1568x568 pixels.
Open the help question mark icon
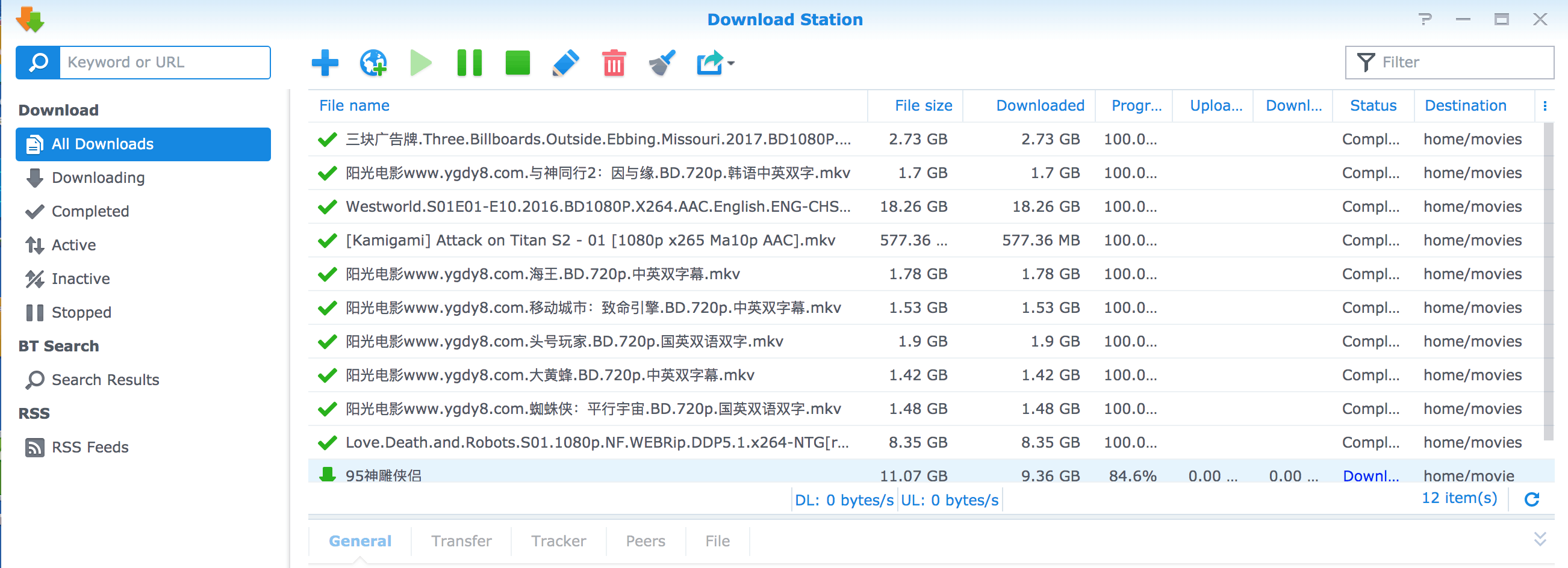tap(1424, 19)
